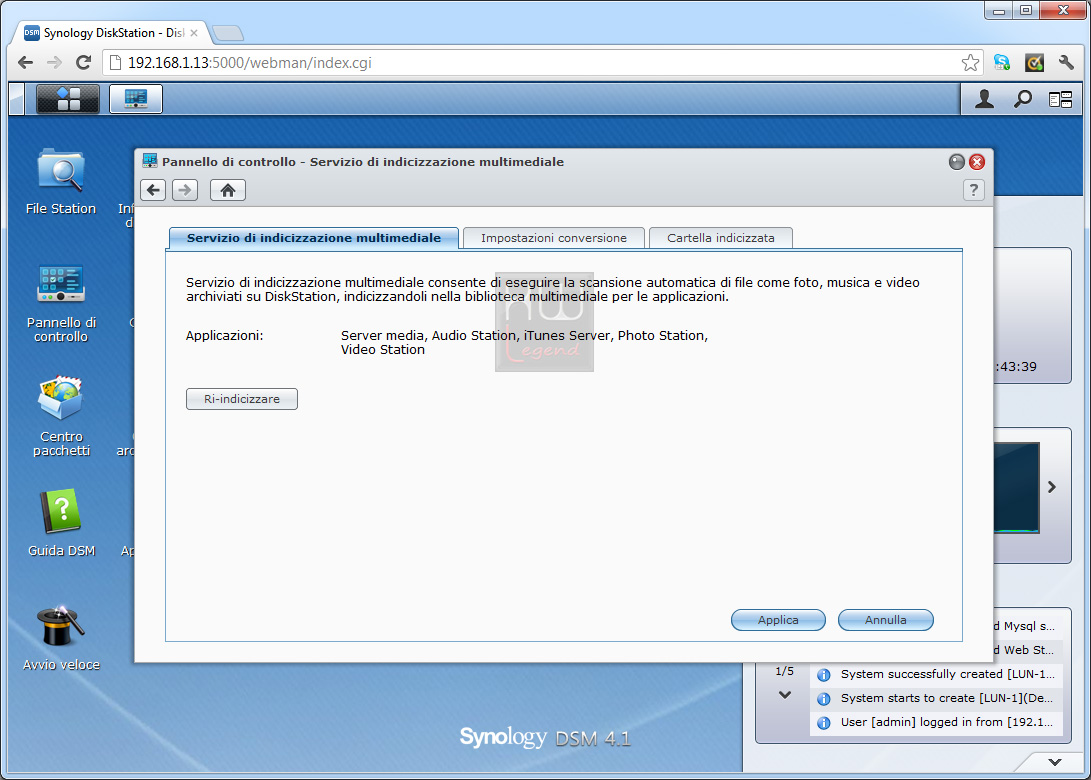Click info icon beside 'User [admin] logged in' log

(824, 723)
